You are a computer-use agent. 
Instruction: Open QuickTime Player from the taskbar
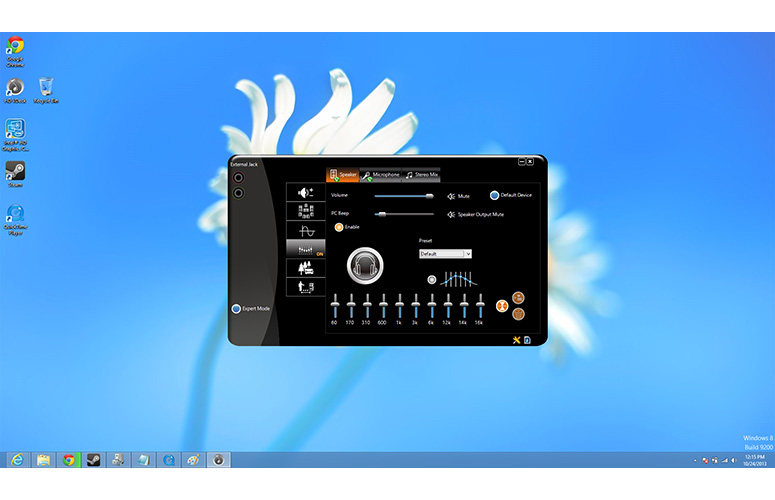tap(169, 460)
